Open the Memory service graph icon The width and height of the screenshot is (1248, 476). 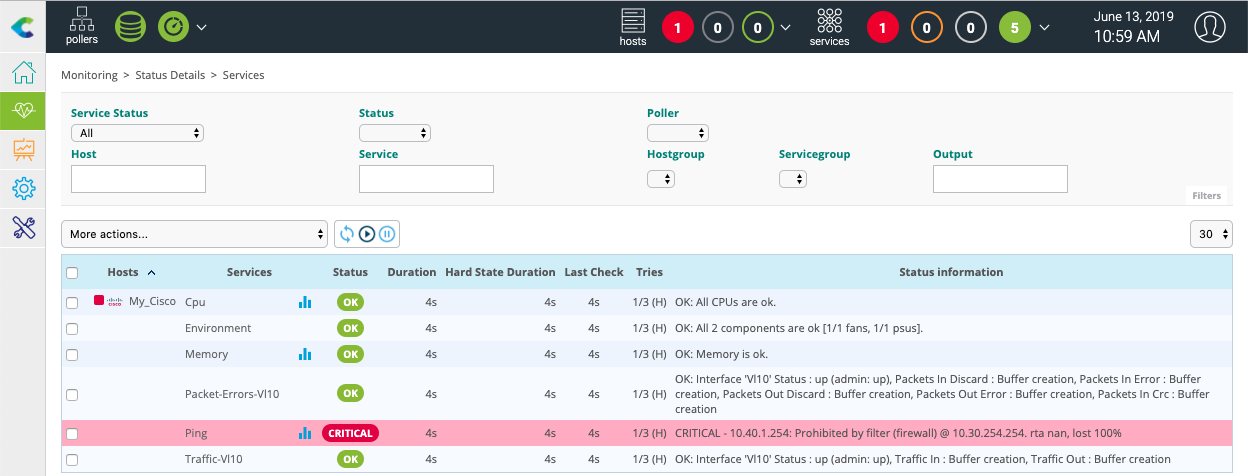click(x=305, y=353)
